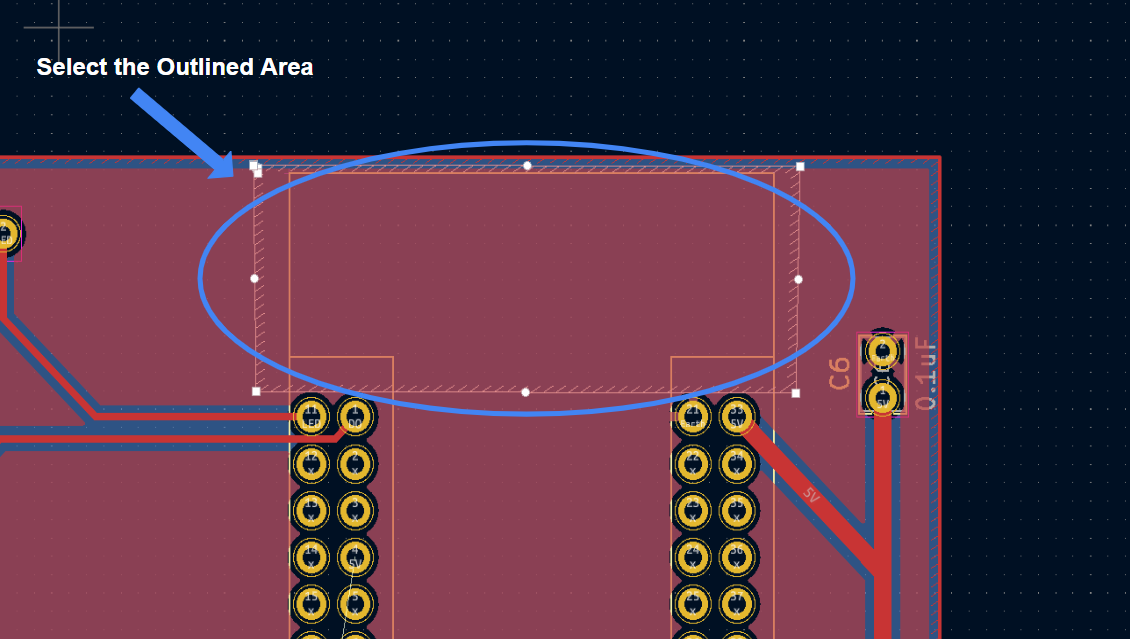Click the 5V net label on diagonal trace
Viewport: 1130px width, 639px height.
pos(811,495)
